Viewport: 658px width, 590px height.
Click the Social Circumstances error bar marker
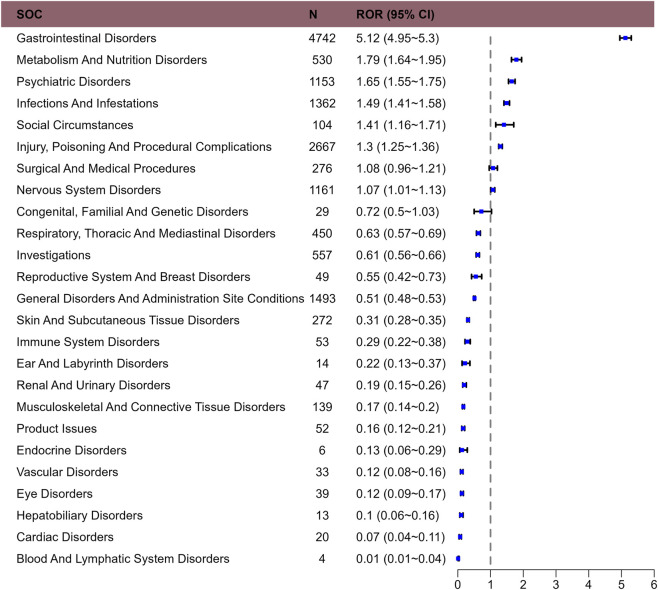click(x=504, y=125)
